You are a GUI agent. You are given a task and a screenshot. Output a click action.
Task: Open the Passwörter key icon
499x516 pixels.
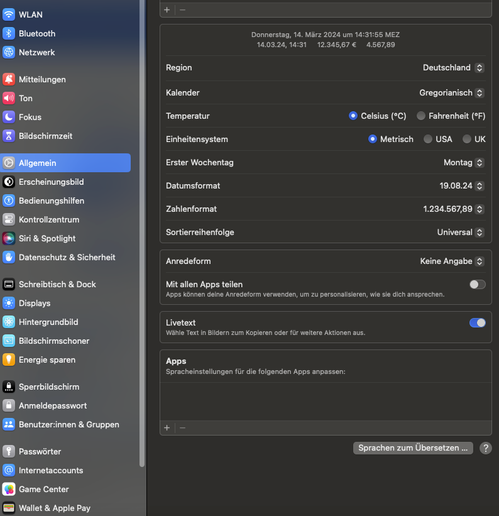point(9,451)
